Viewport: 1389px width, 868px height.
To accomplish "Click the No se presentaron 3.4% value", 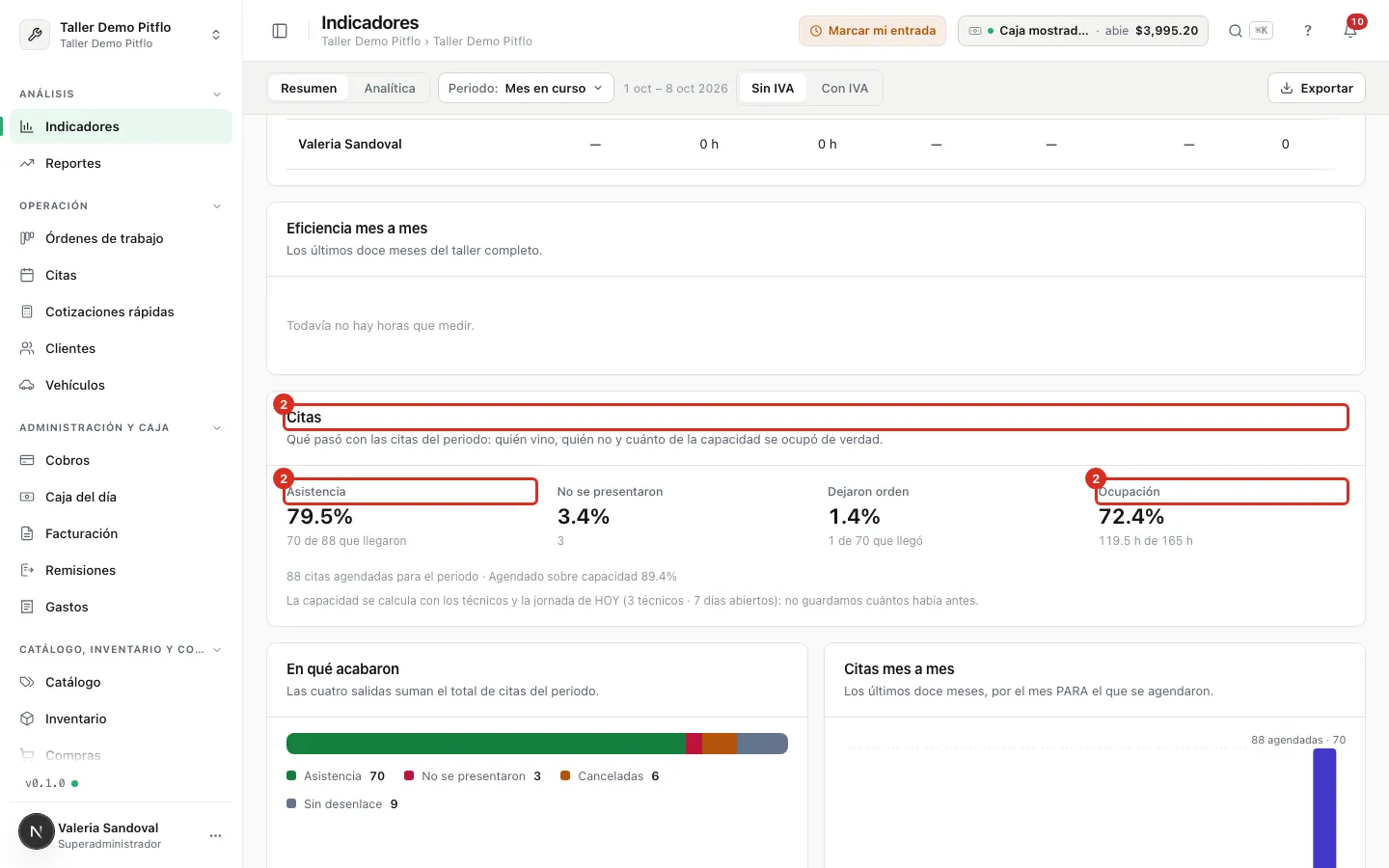I will (584, 517).
